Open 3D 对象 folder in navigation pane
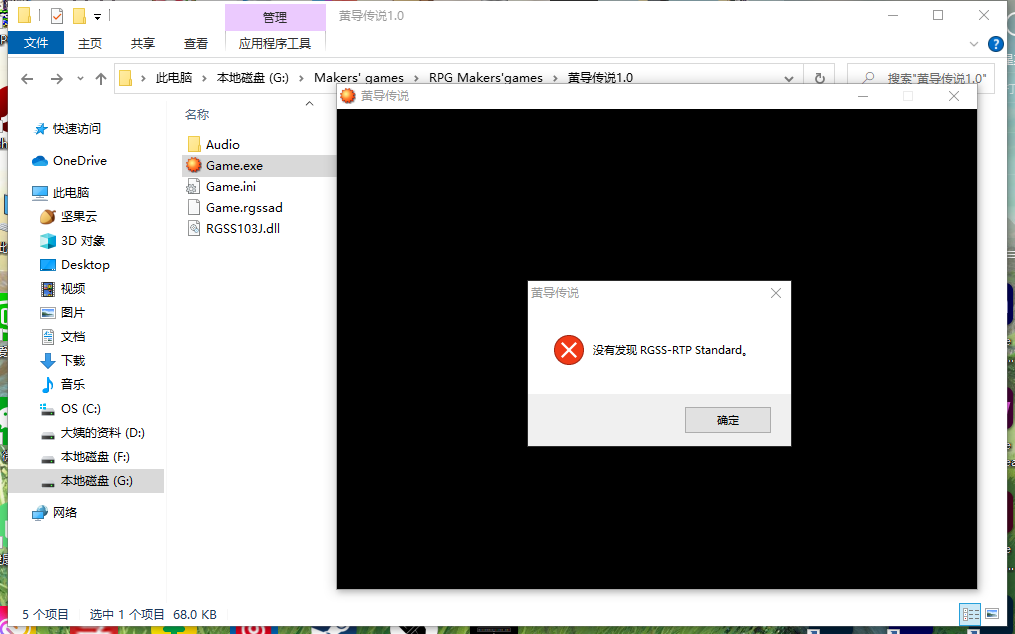The image size is (1015, 634). point(83,241)
